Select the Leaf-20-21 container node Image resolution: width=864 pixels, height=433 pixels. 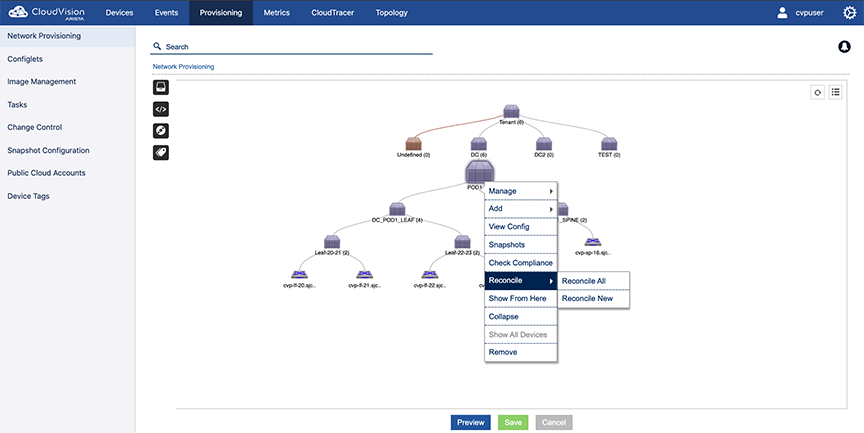332,242
